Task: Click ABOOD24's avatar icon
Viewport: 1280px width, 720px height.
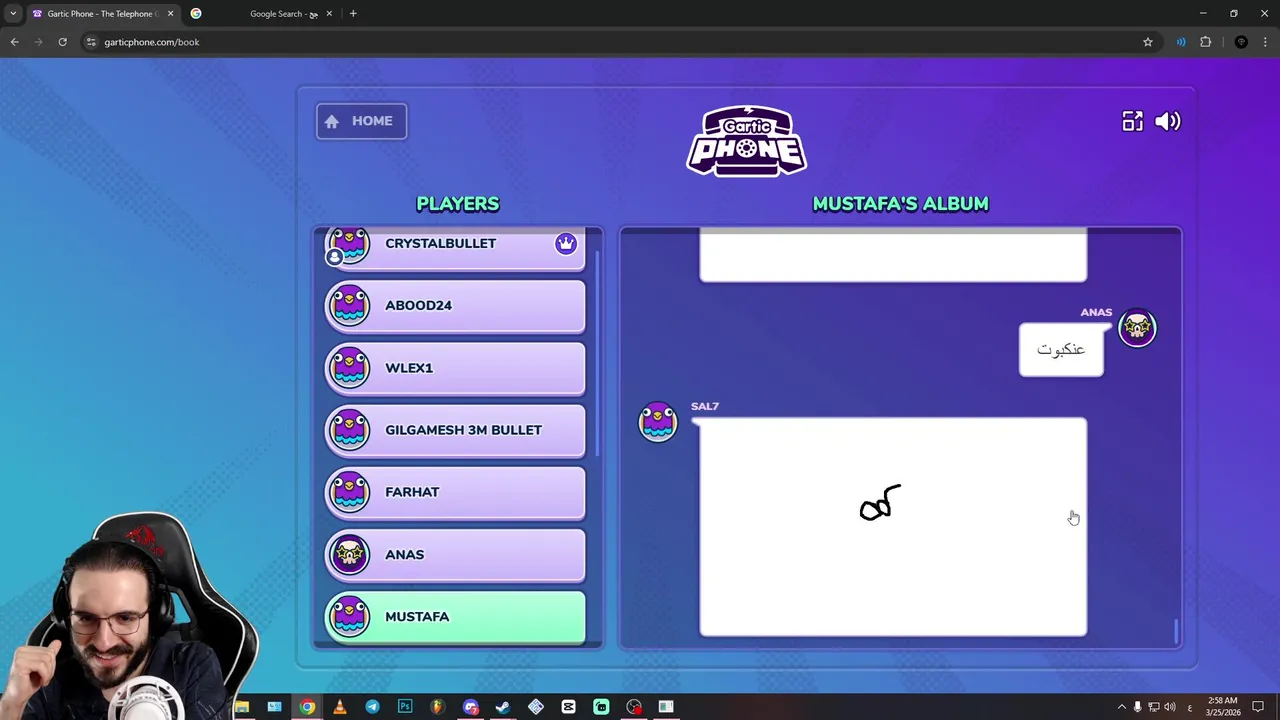Action: pyautogui.click(x=350, y=305)
